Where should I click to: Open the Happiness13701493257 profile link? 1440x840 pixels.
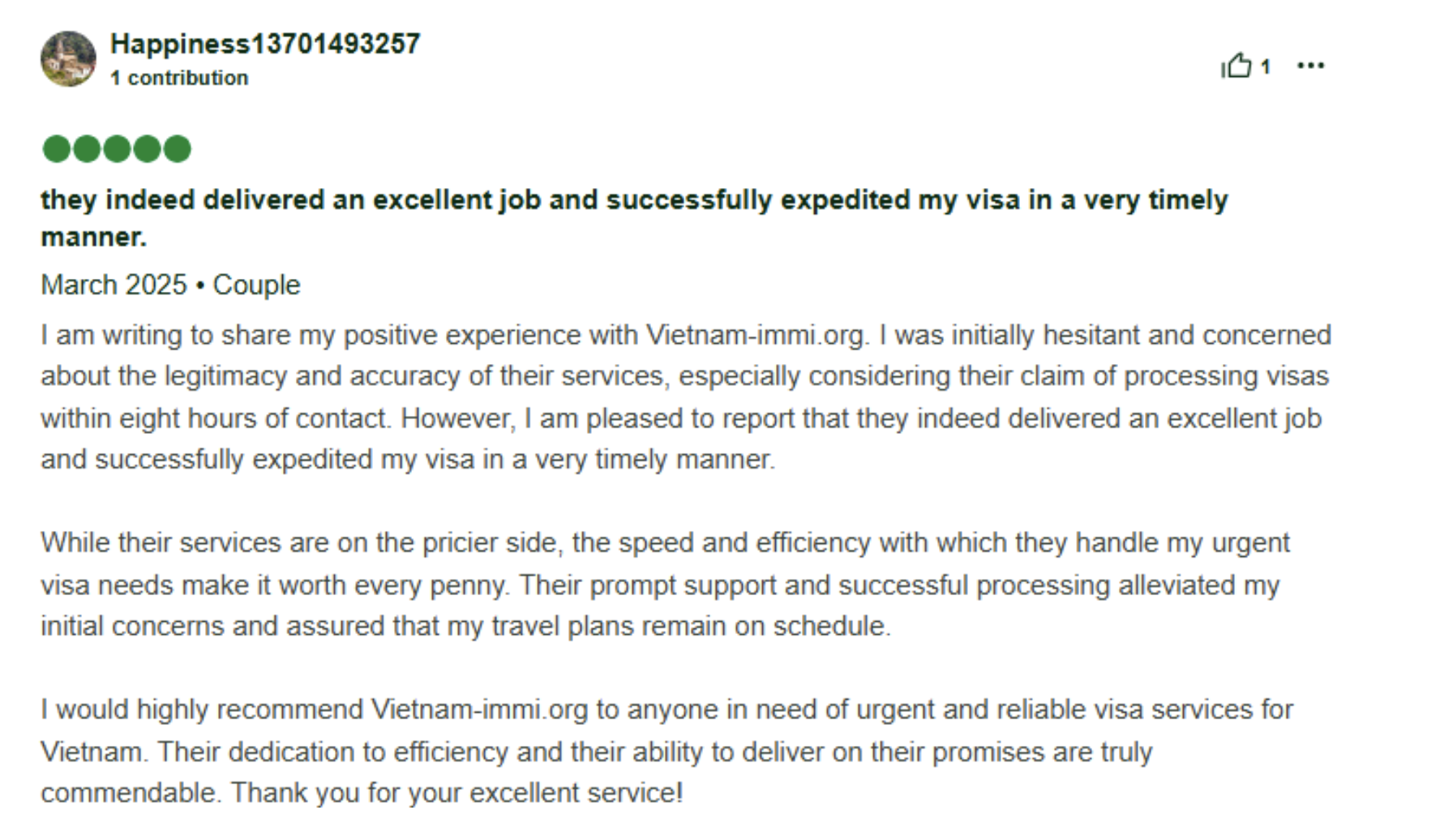[x=265, y=44]
